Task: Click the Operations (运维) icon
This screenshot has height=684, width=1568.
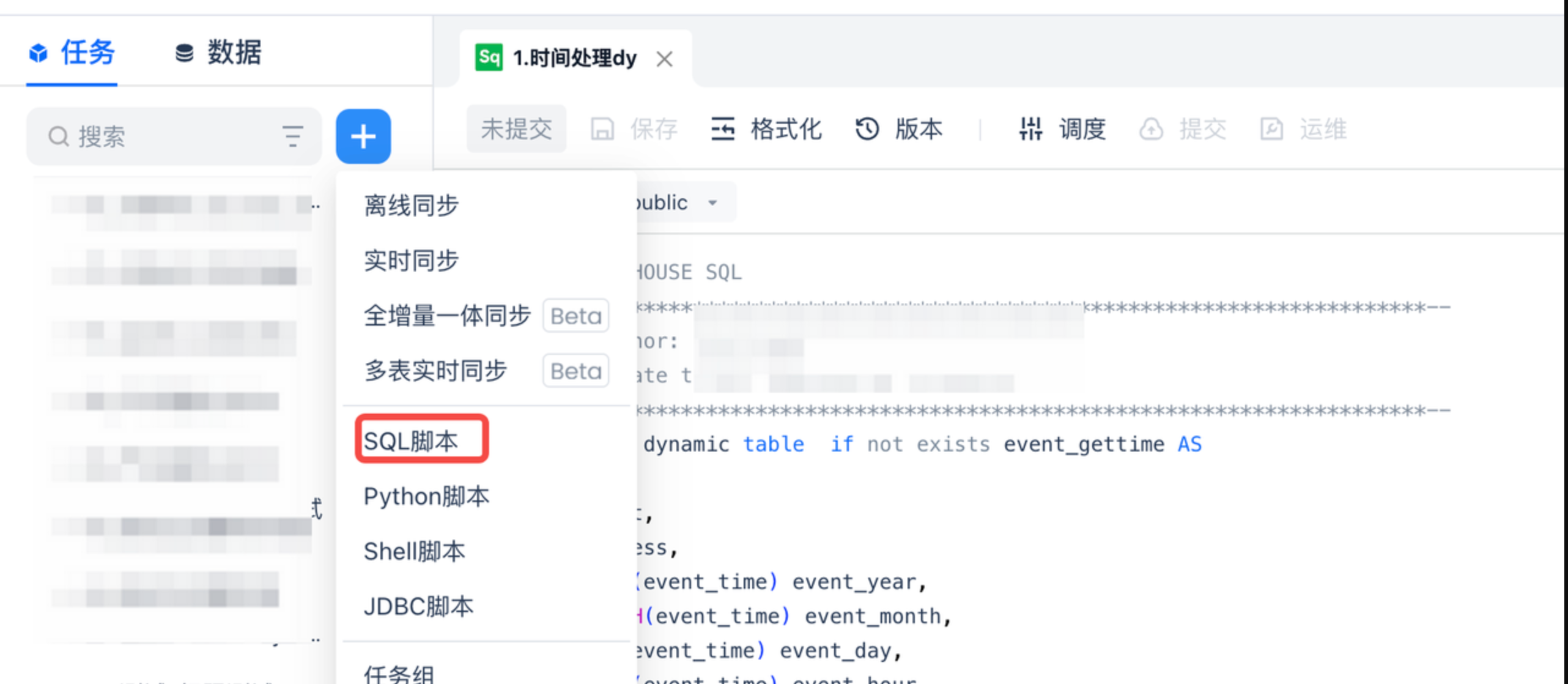Action: point(1271,129)
